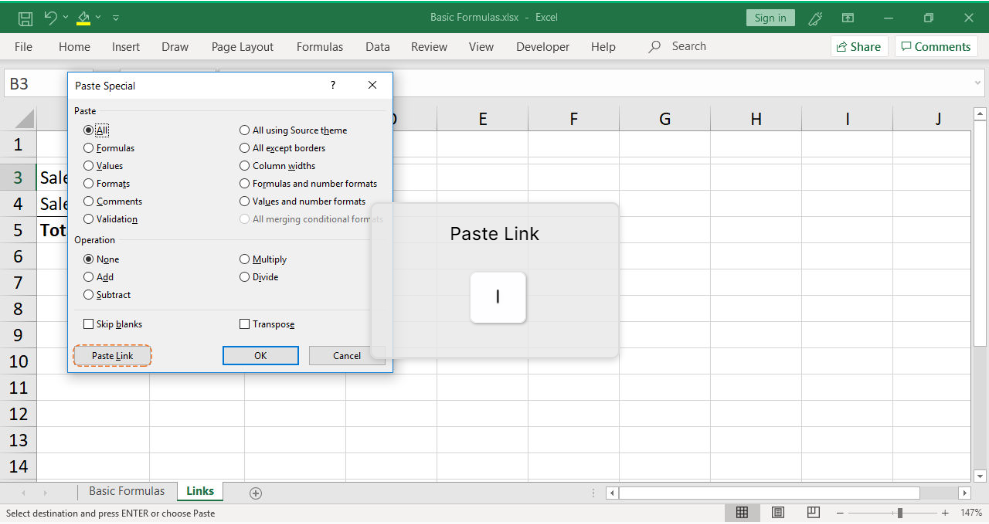The image size is (989, 524).
Task: Open the Data ribbon tab
Action: (377, 47)
